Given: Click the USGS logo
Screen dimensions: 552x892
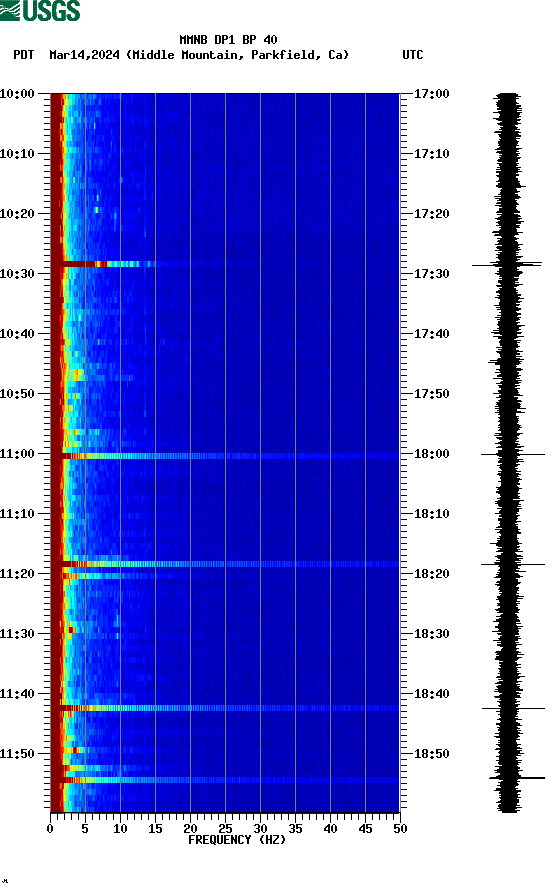Looking at the screenshot, I should tap(40, 11).
